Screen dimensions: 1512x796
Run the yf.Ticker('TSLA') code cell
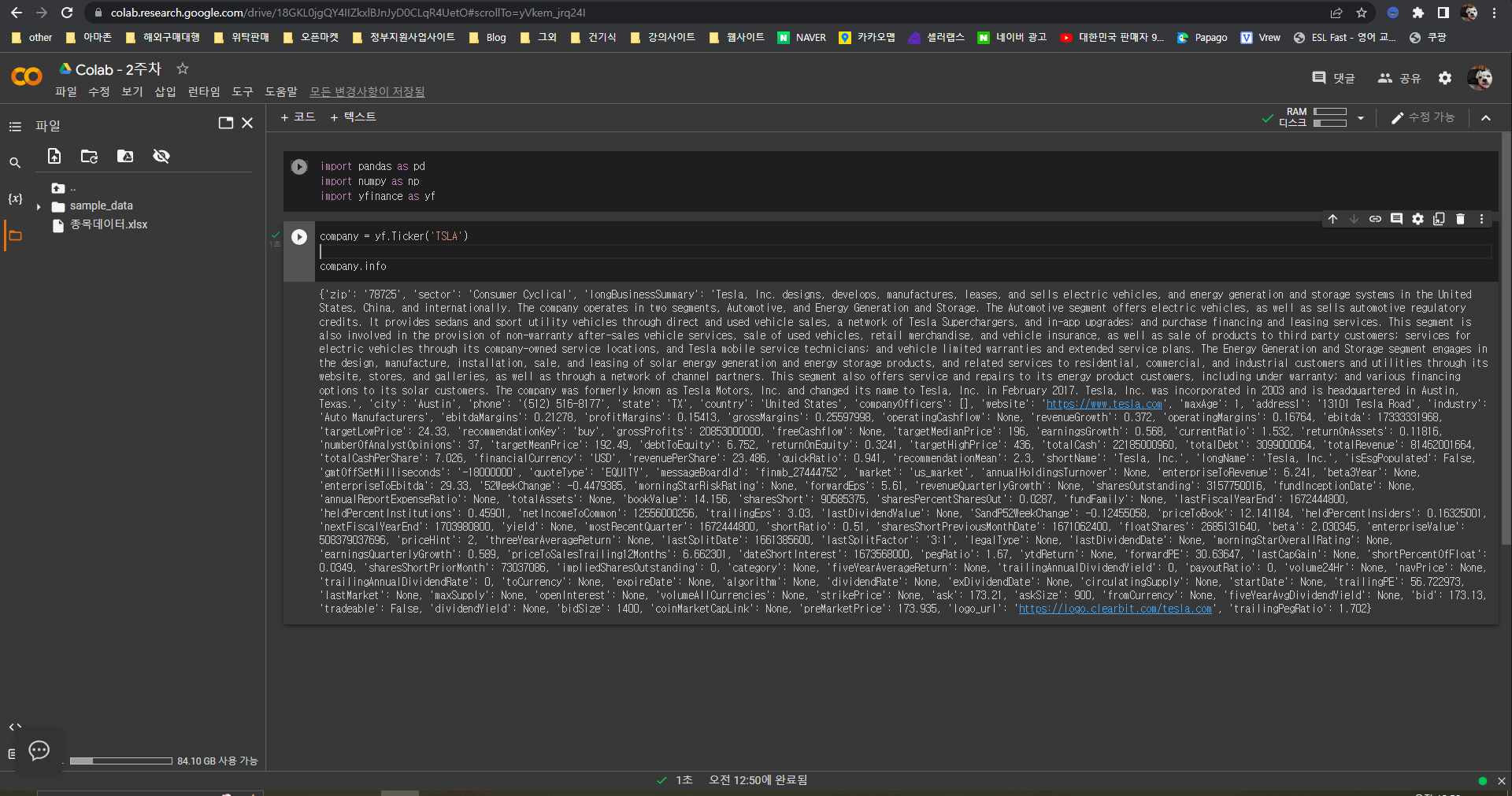299,237
